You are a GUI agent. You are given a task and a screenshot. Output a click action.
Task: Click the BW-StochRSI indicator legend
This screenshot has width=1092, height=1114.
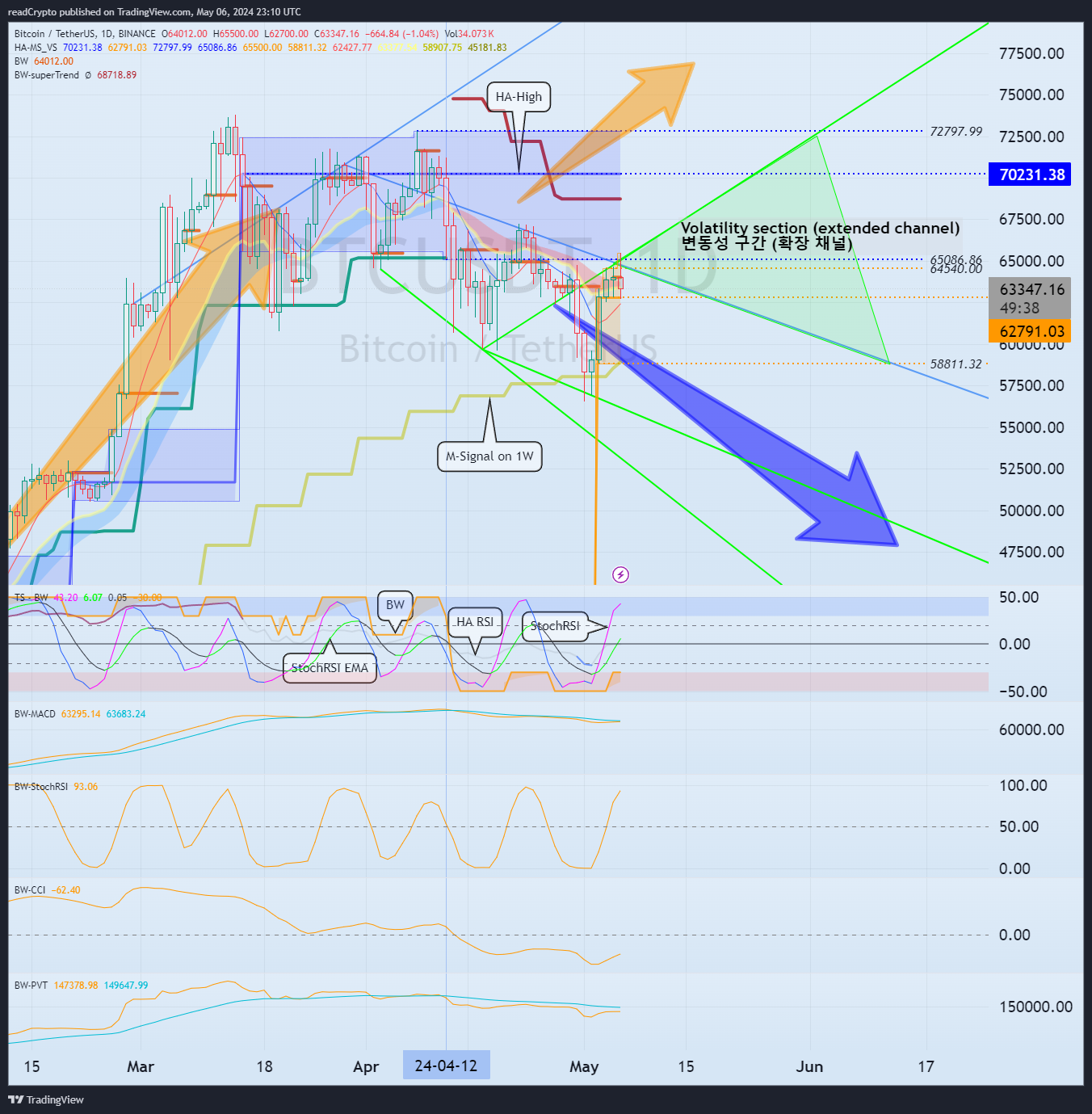click(41, 787)
